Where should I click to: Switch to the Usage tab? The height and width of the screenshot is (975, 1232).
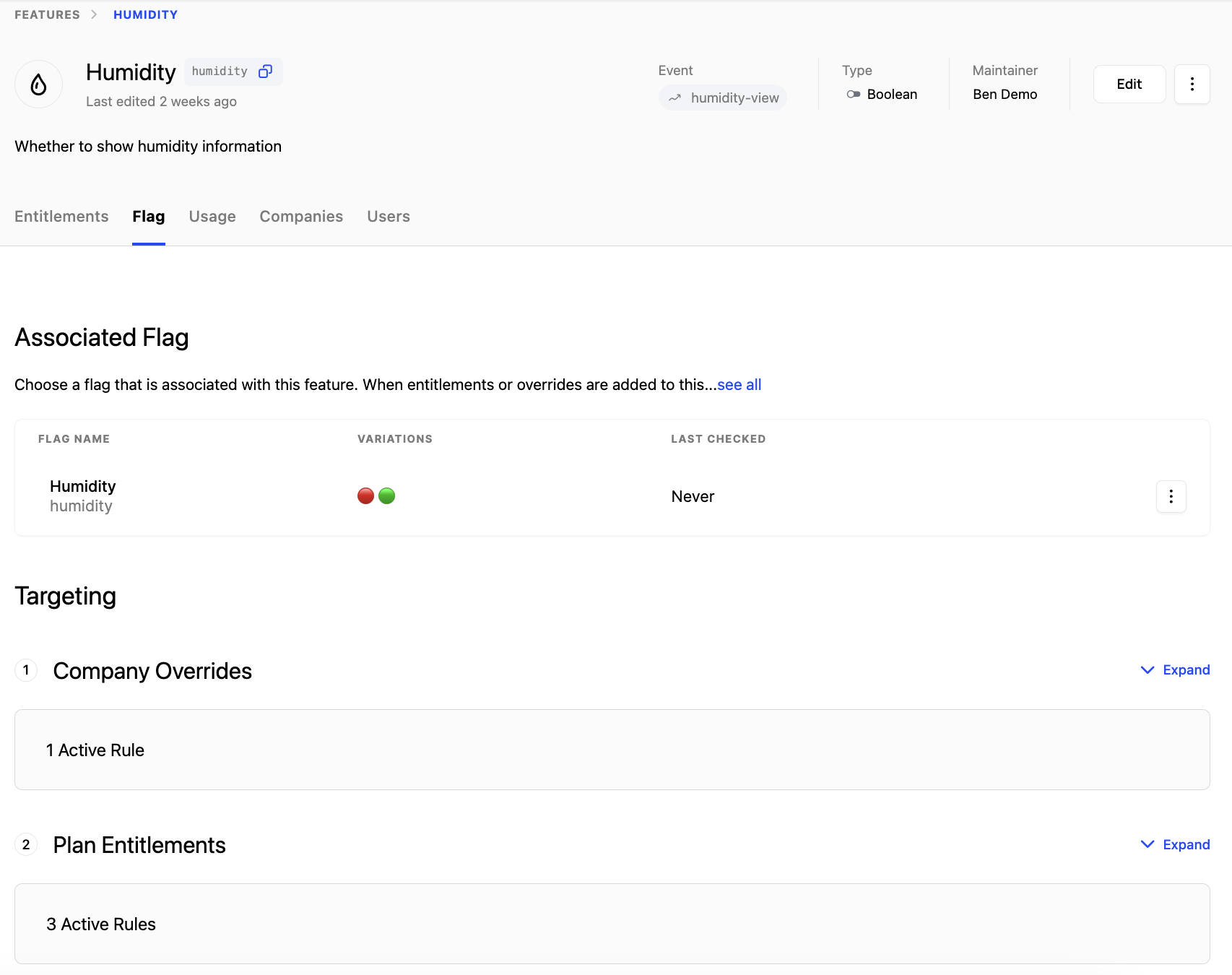[212, 217]
